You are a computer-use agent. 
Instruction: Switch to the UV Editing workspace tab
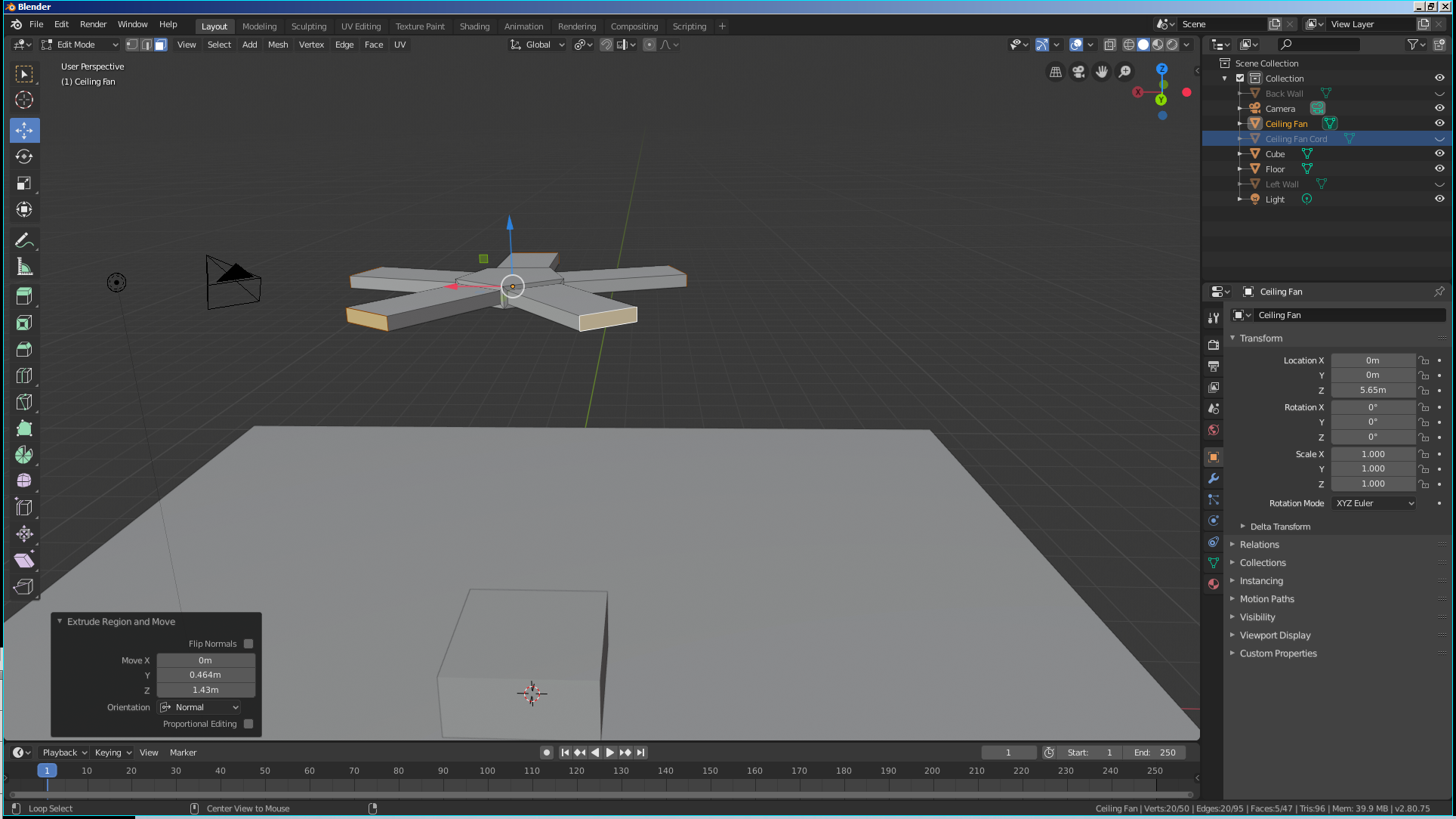click(x=361, y=26)
